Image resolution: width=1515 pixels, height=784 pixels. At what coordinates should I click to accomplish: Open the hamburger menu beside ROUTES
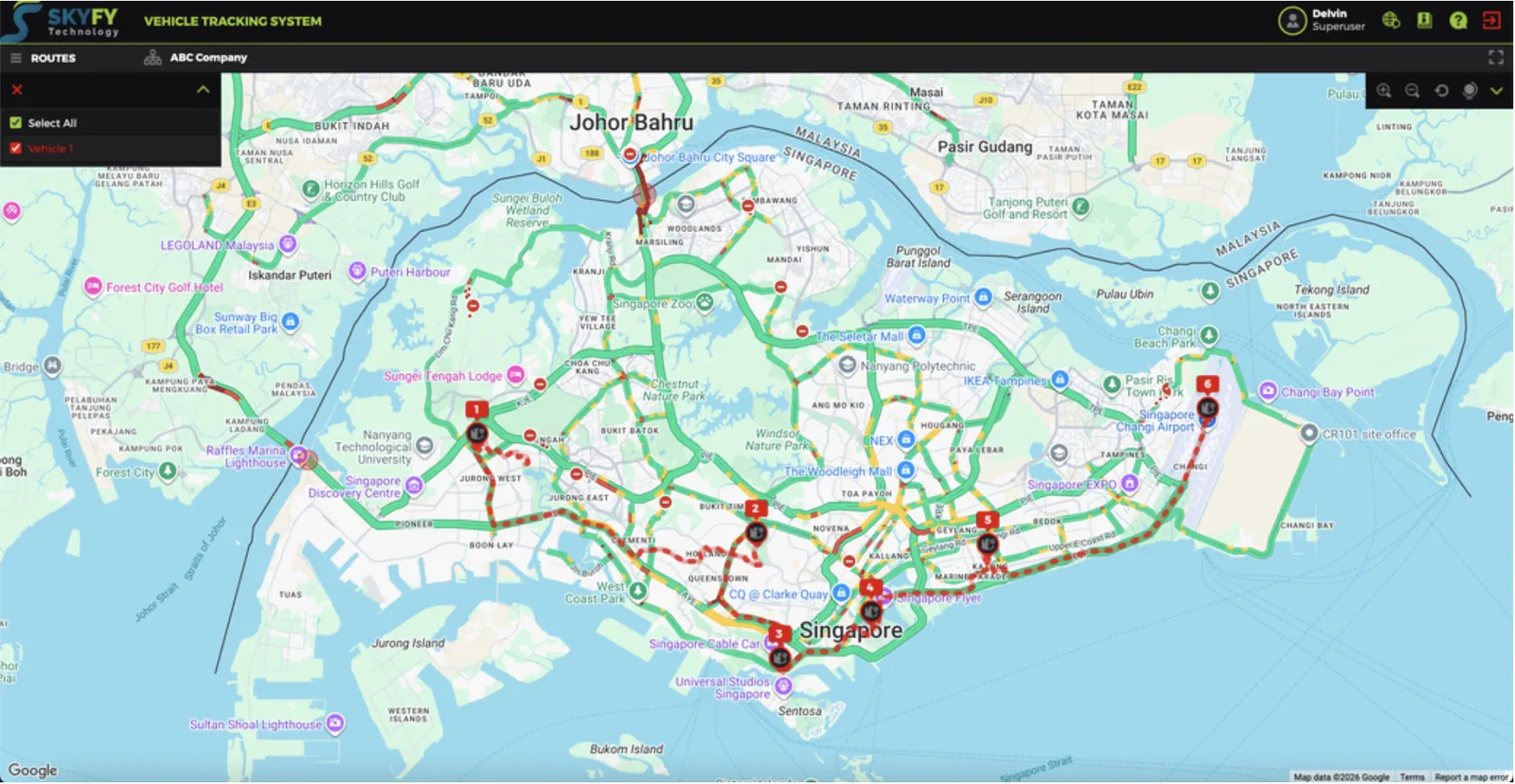point(15,58)
